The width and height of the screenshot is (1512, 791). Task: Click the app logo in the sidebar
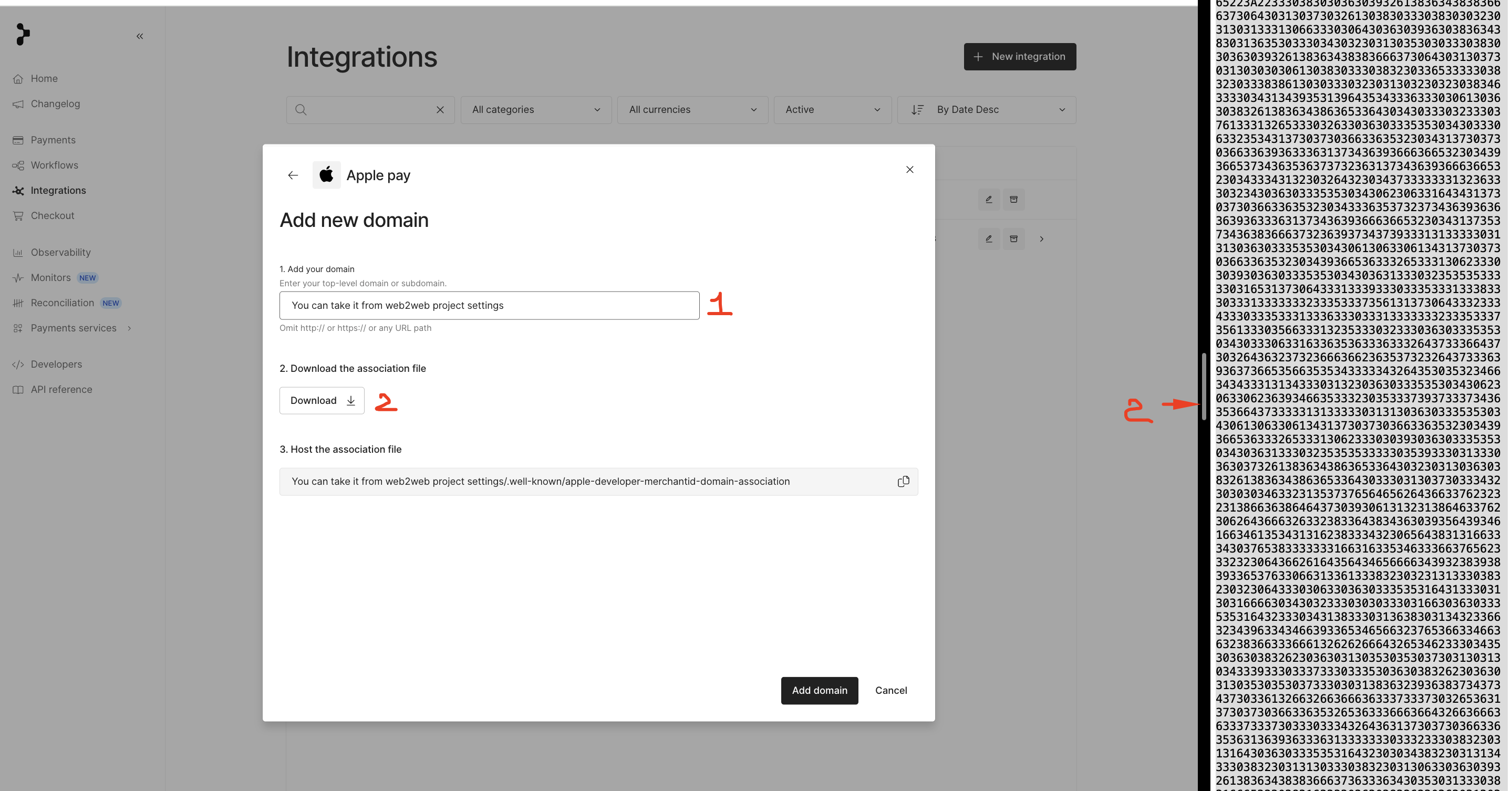[x=22, y=34]
